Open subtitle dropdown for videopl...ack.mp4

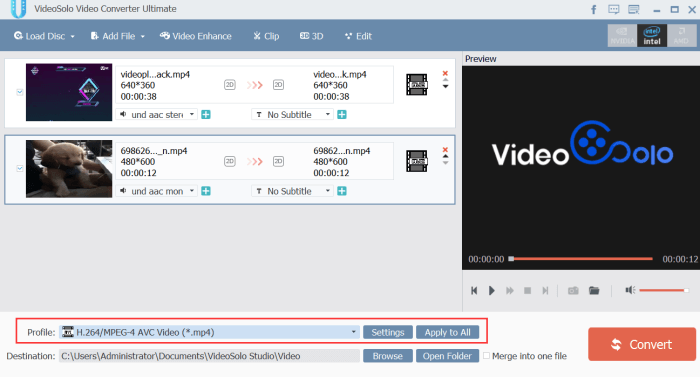pos(292,114)
